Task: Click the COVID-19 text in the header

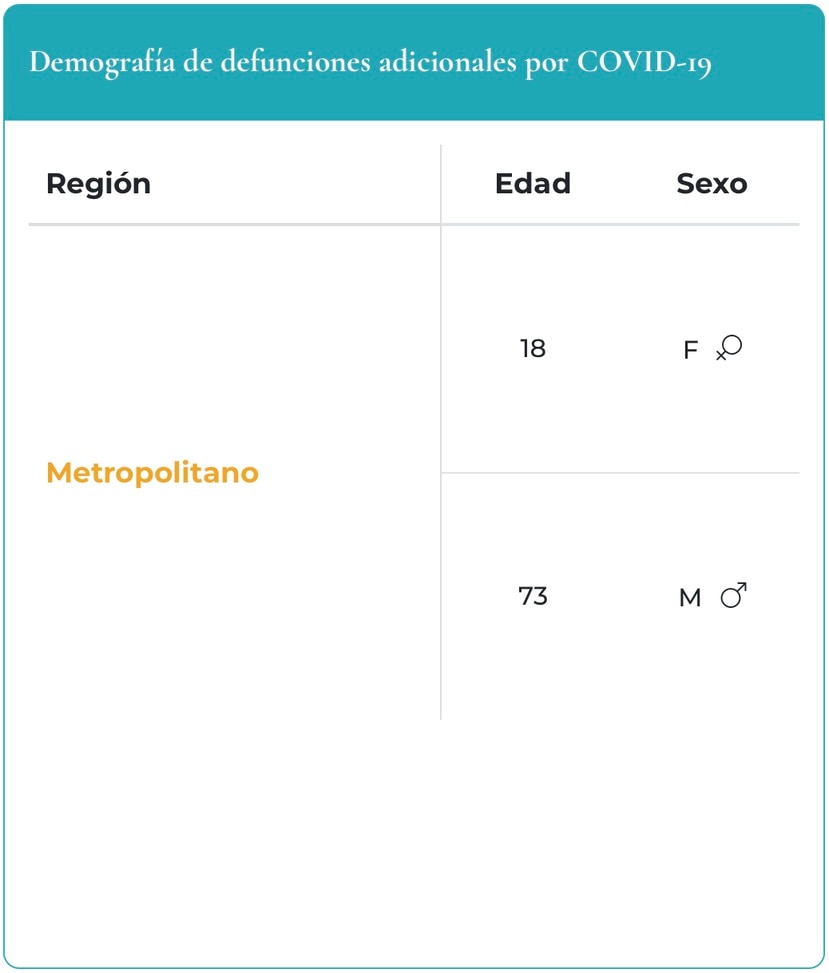Action: coord(644,62)
